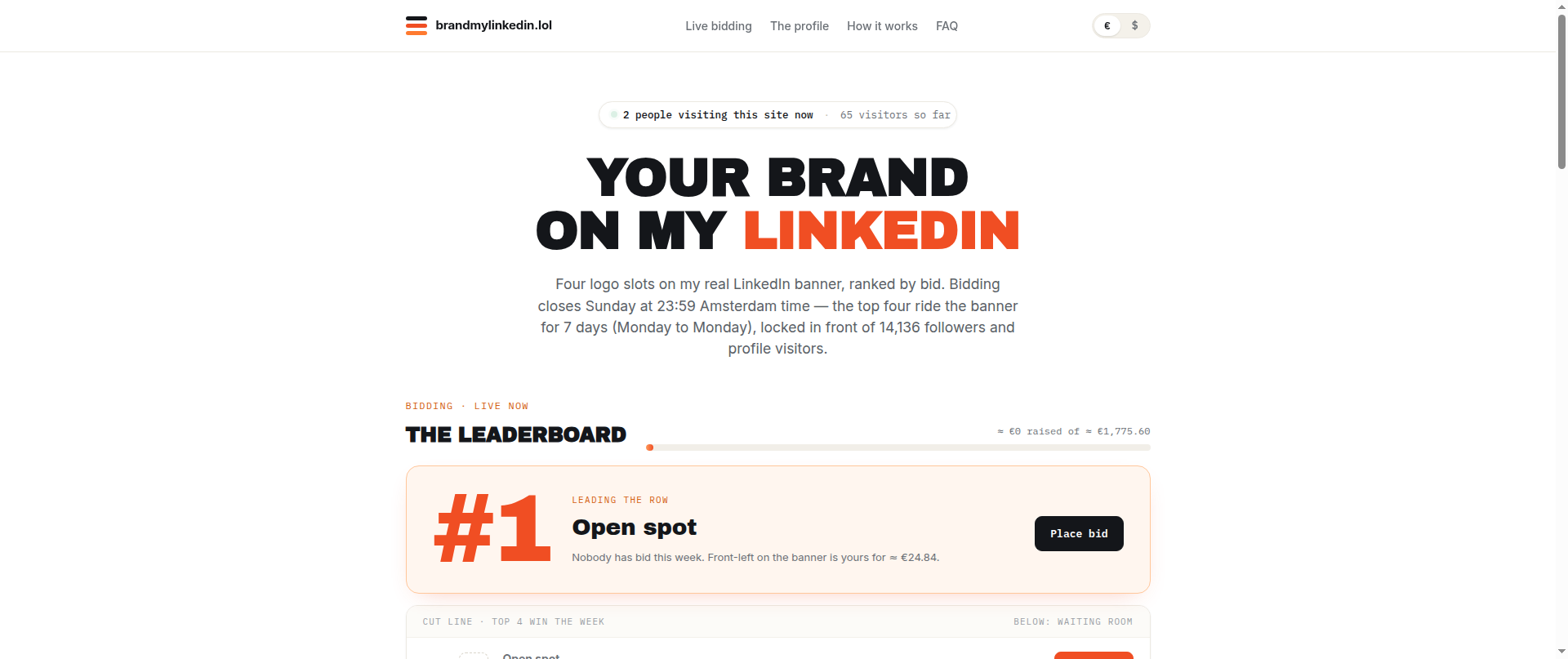Viewport: 1568px width, 659px height.
Task: Switch currency toggle to euro
Action: point(1107,25)
